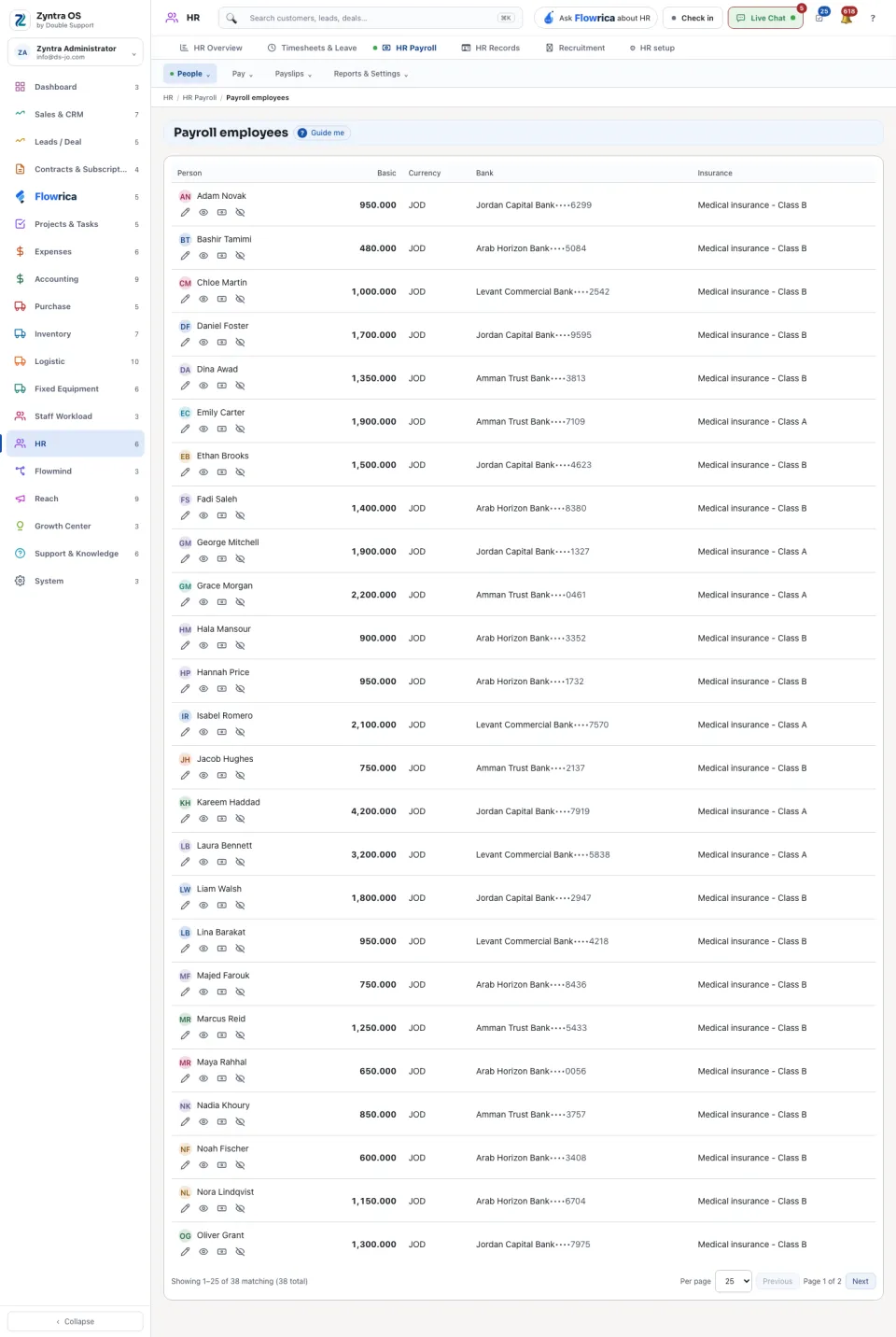Open the Recruitment tab
This screenshot has height=1337, width=896.
coord(575,48)
